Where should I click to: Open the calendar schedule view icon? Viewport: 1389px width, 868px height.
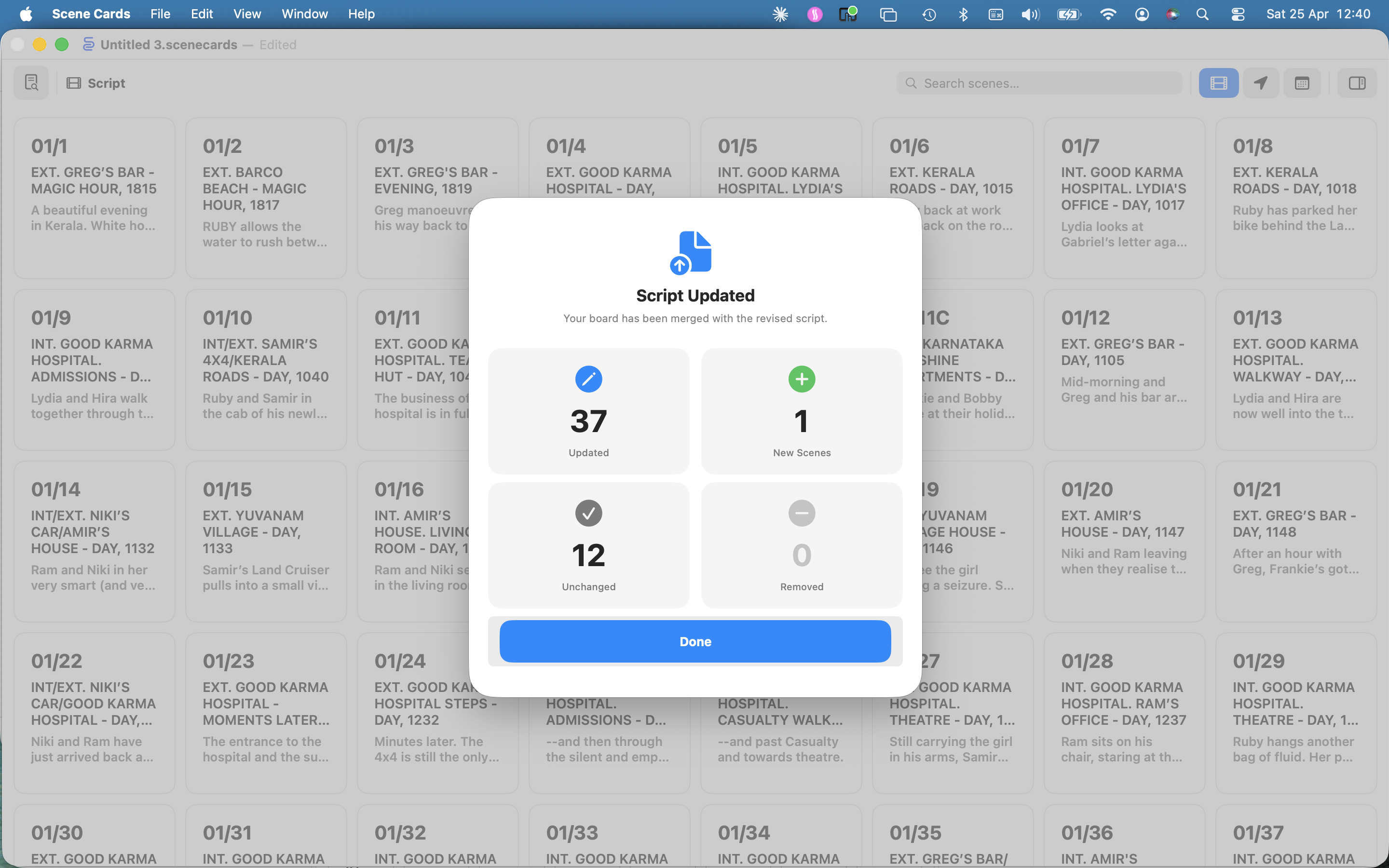point(1302,83)
